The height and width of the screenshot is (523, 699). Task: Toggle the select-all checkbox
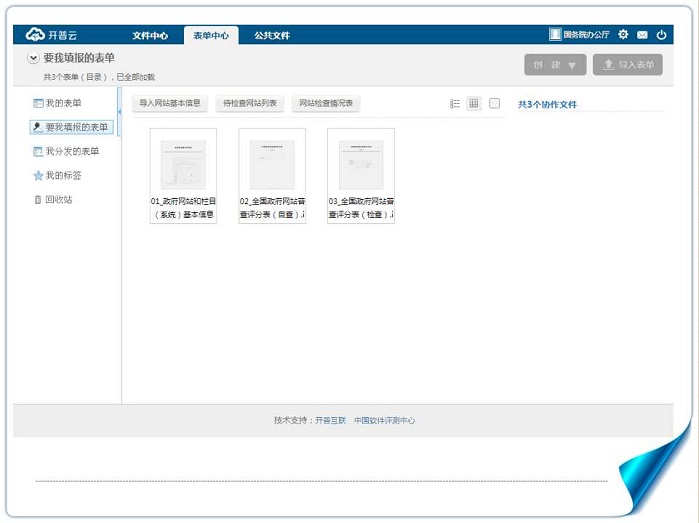(494, 103)
